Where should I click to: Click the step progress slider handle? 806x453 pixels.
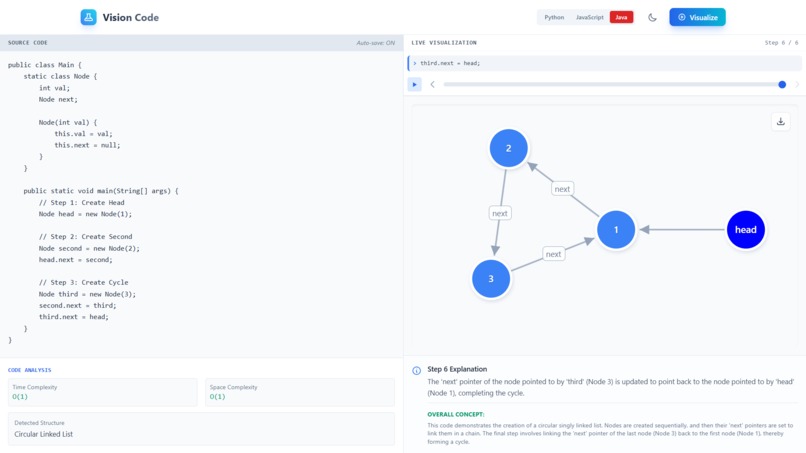click(782, 84)
